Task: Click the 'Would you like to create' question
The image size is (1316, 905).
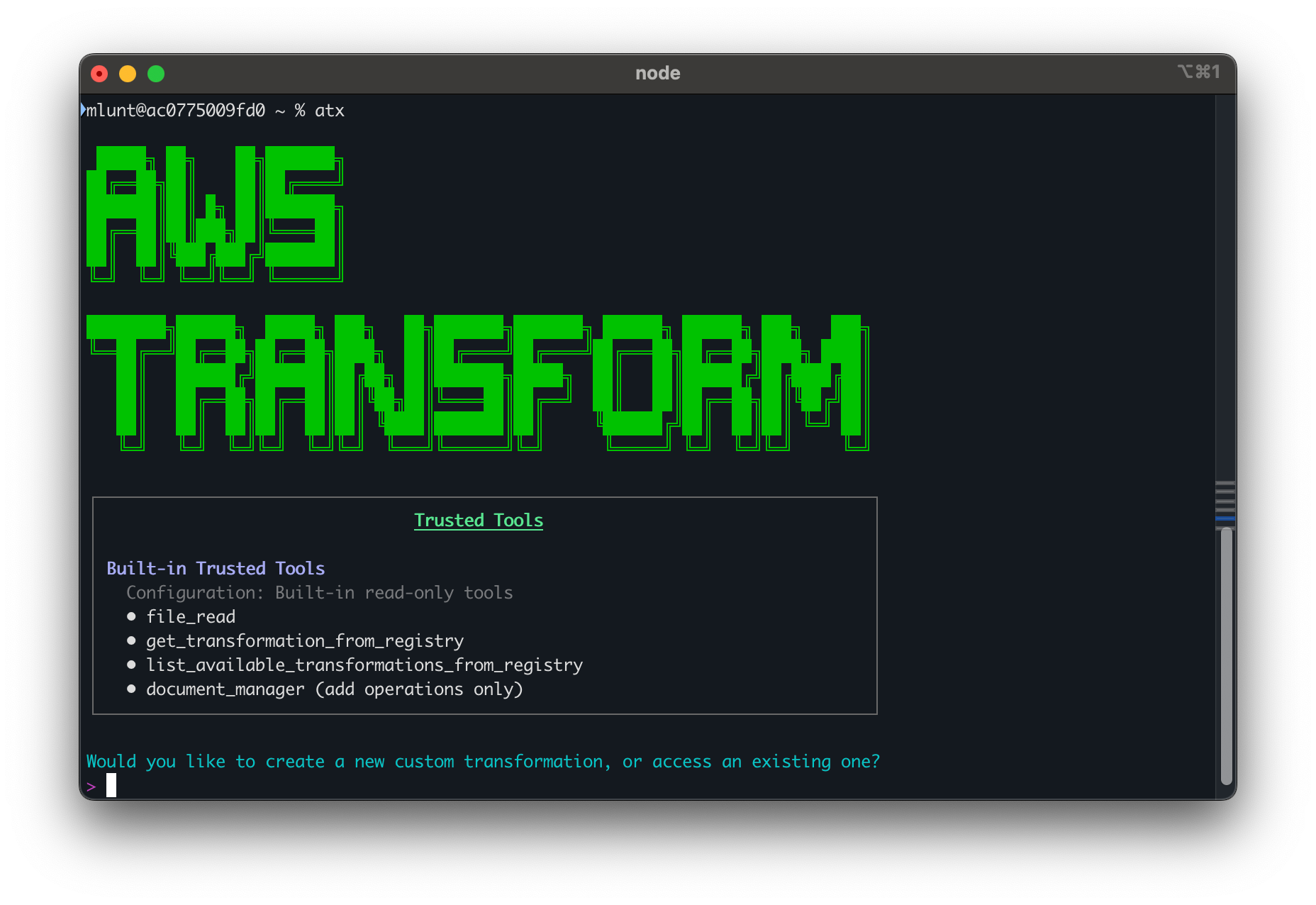Action: tap(483, 762)
